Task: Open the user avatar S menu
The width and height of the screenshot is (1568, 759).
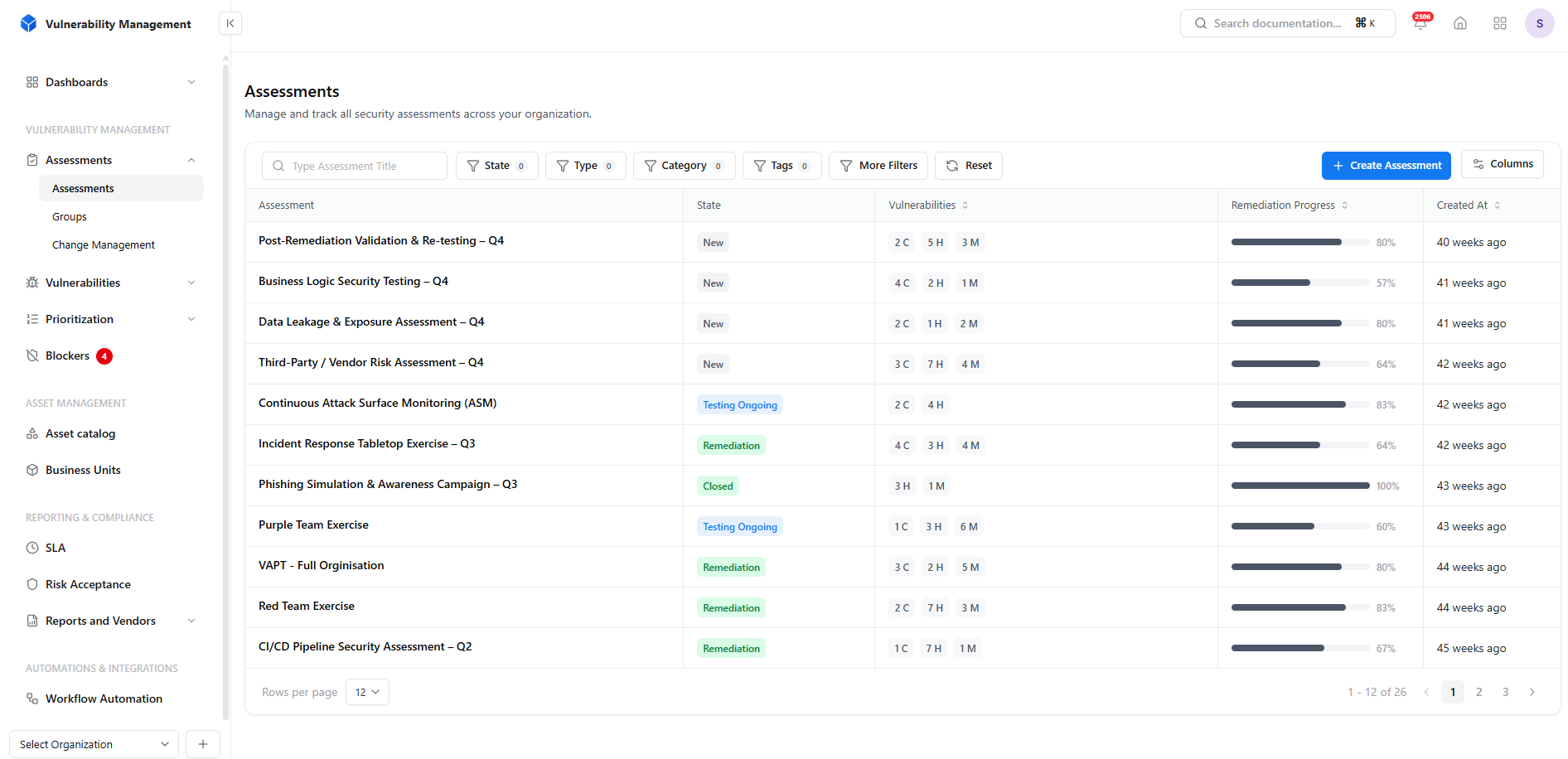Action: click(1540, 23)
